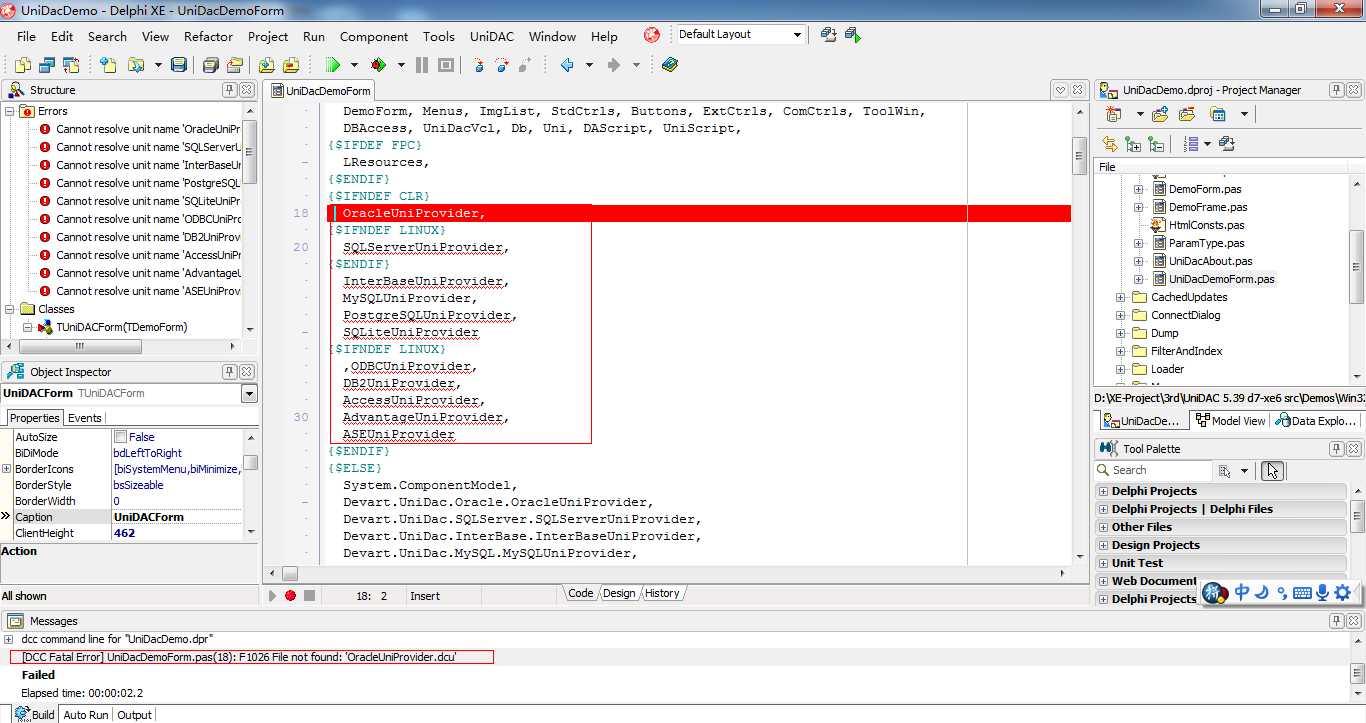Image resolution: width=1366 pixels, height=723 pixels.
Task: Switch to Auto Run messages tab
Action: (86, 715)
